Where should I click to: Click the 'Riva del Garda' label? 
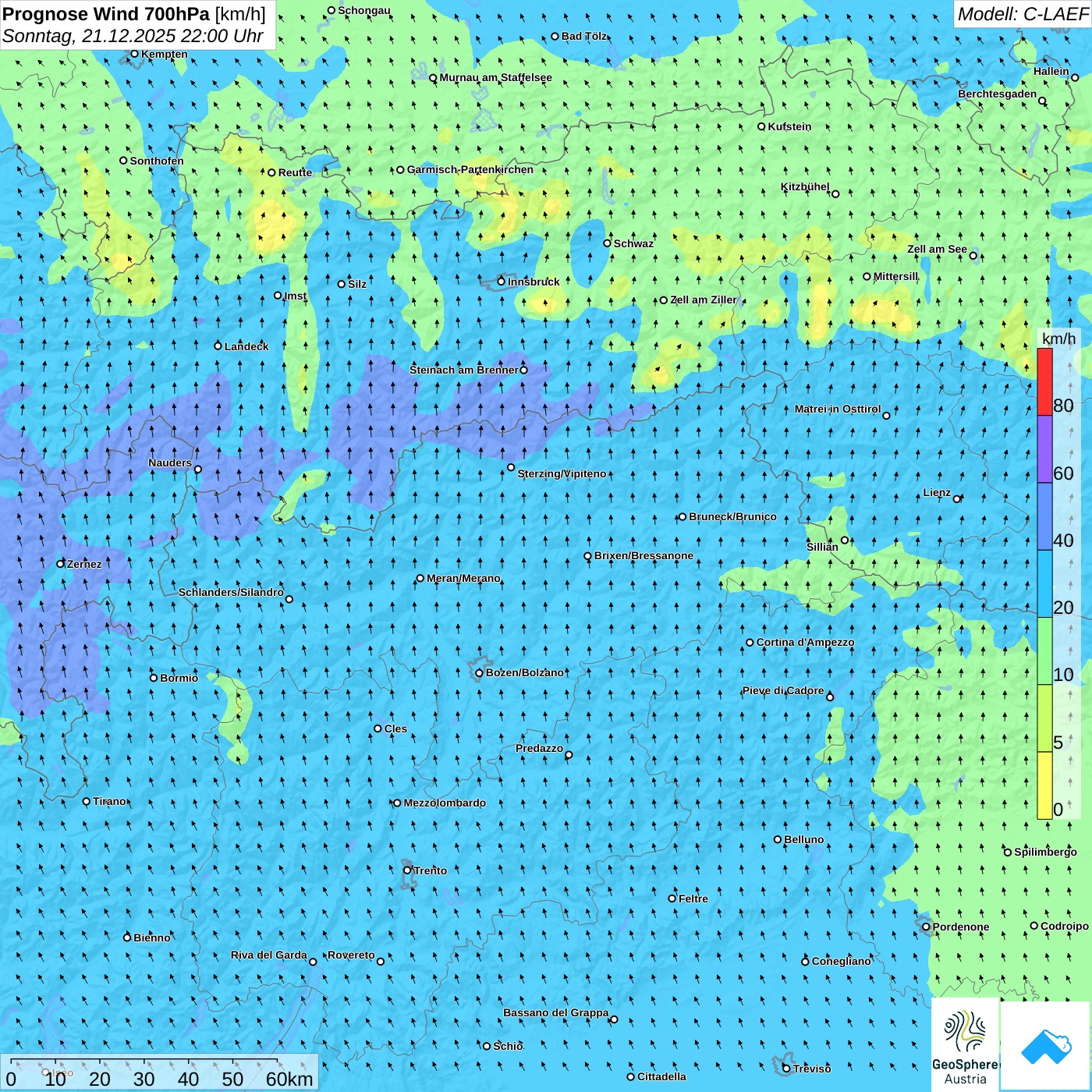click(x=269, y=955)
